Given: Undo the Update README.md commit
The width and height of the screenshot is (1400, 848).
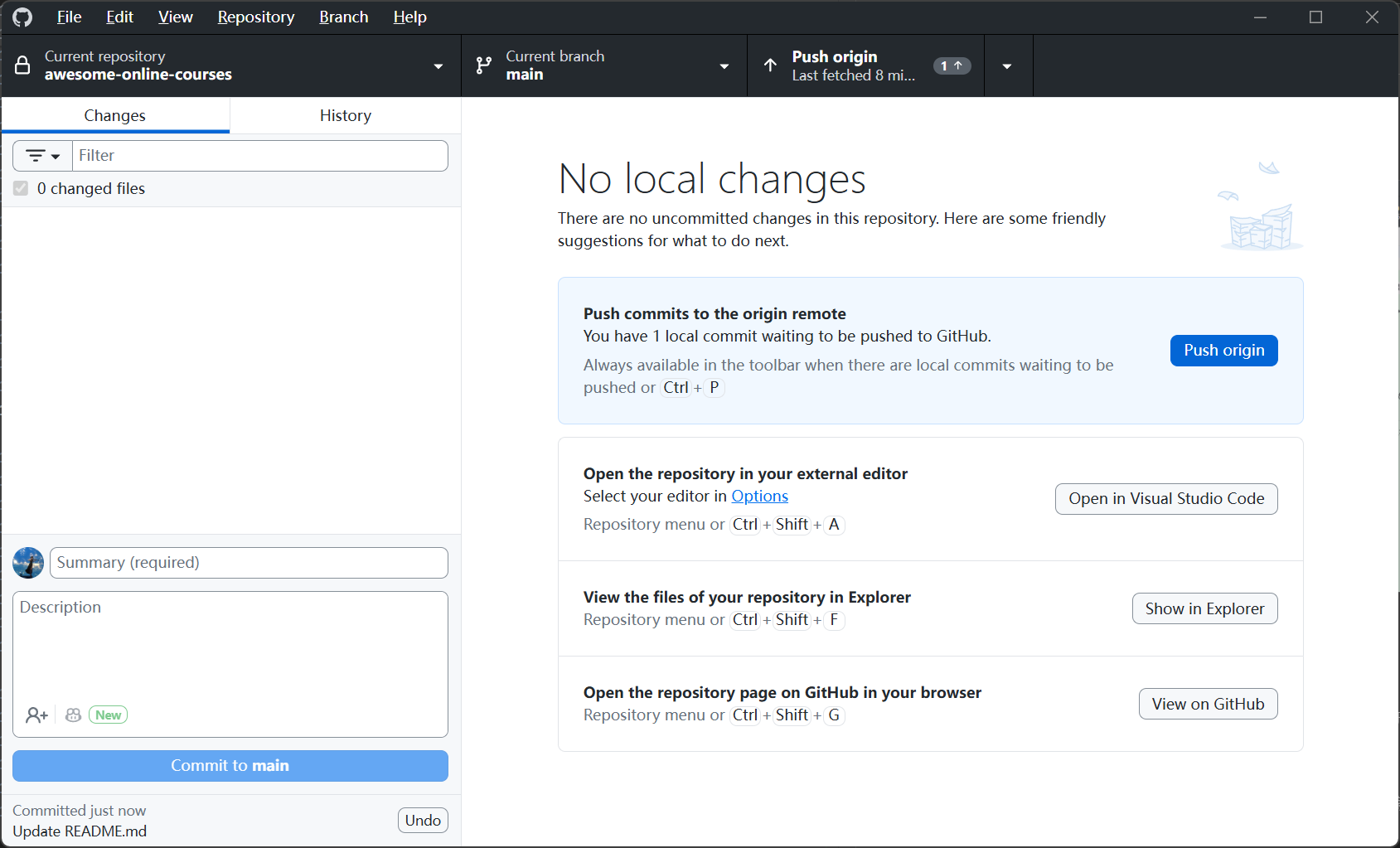Looking at the screenshot, I should (423, 821).
